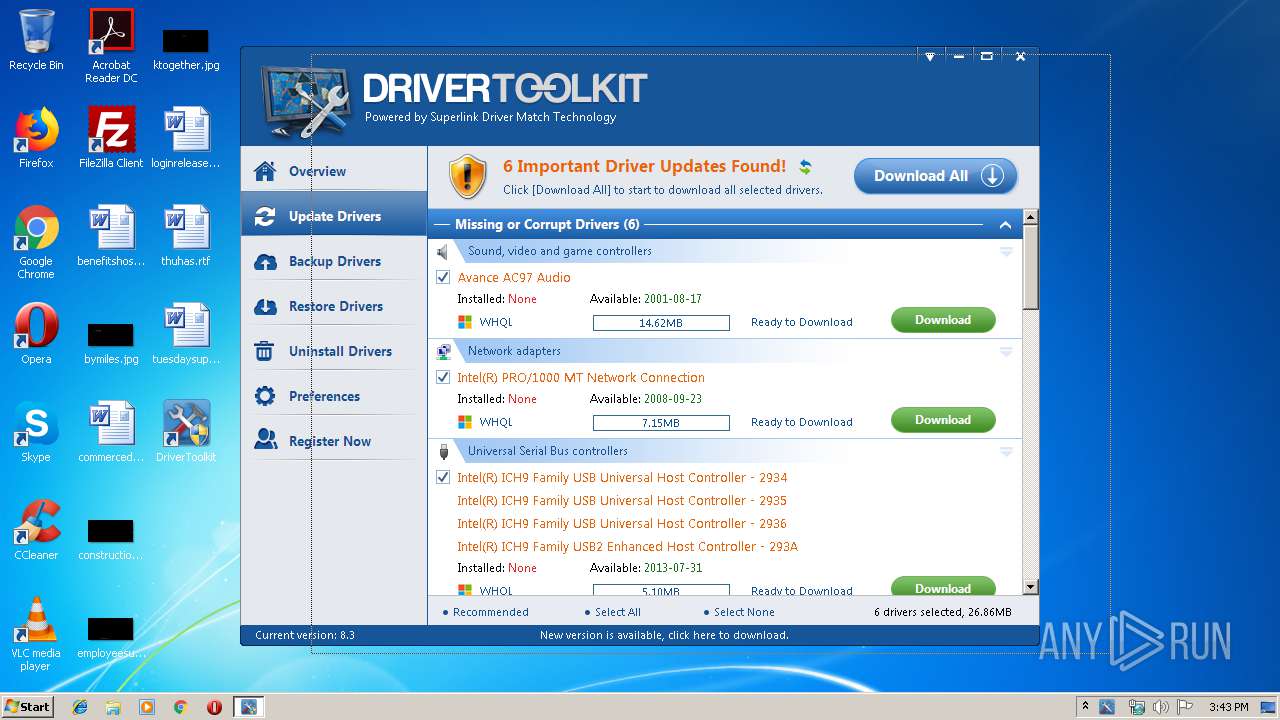Open the Preferences gear icon
This screenshot has height=720, width=1280.
pyautogui.click(x=265, y=396)
